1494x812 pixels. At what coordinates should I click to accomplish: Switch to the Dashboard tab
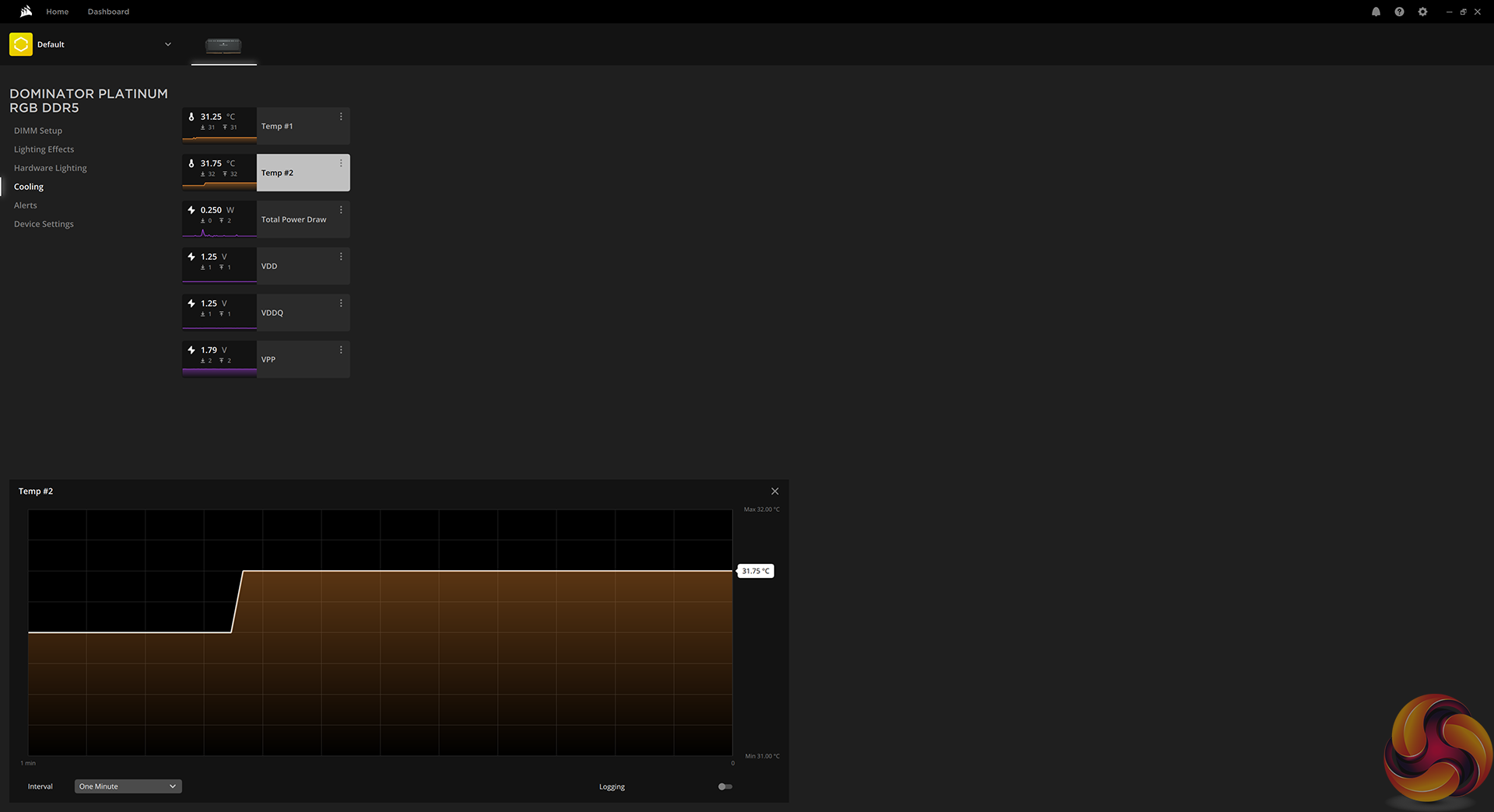[x=109, y=12]
